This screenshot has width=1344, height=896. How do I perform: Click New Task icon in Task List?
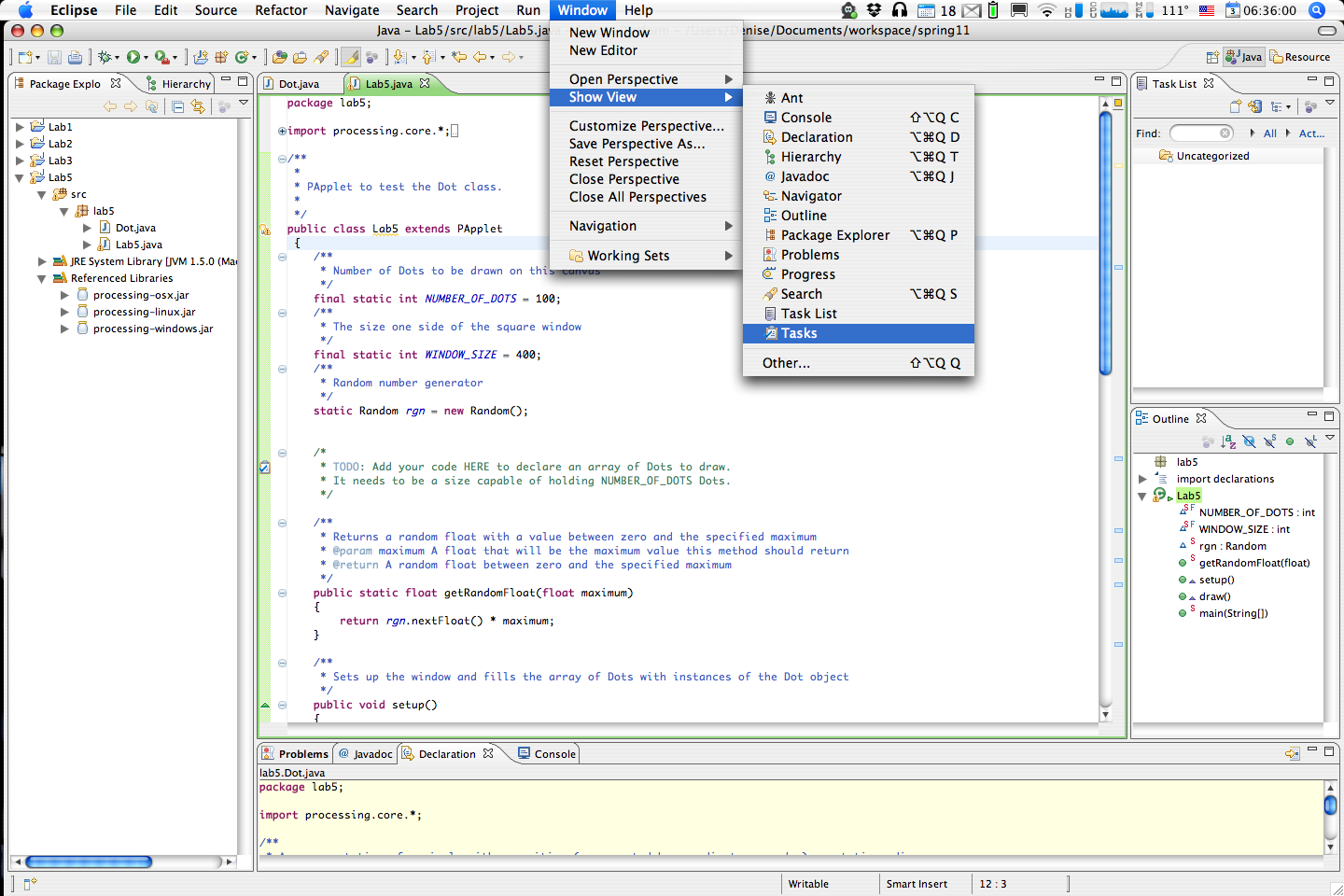coord(1236,106)
